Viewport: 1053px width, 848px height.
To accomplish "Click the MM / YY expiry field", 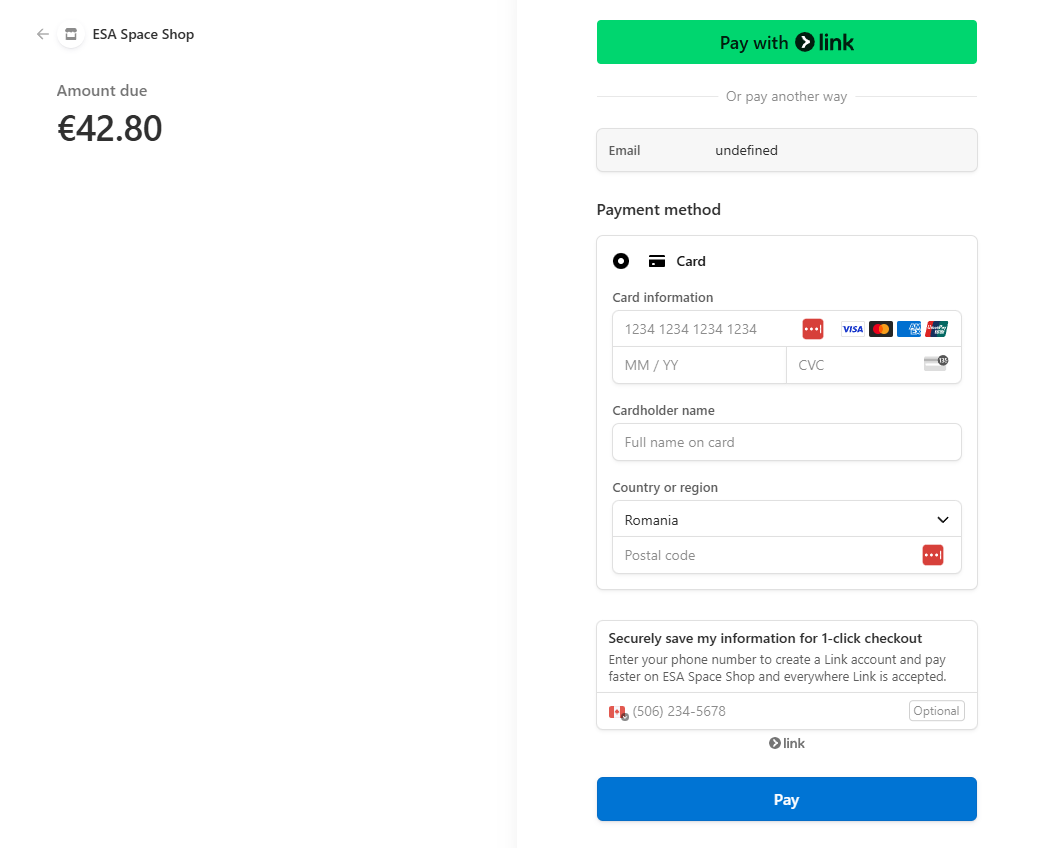I will [x=699, y=365].
